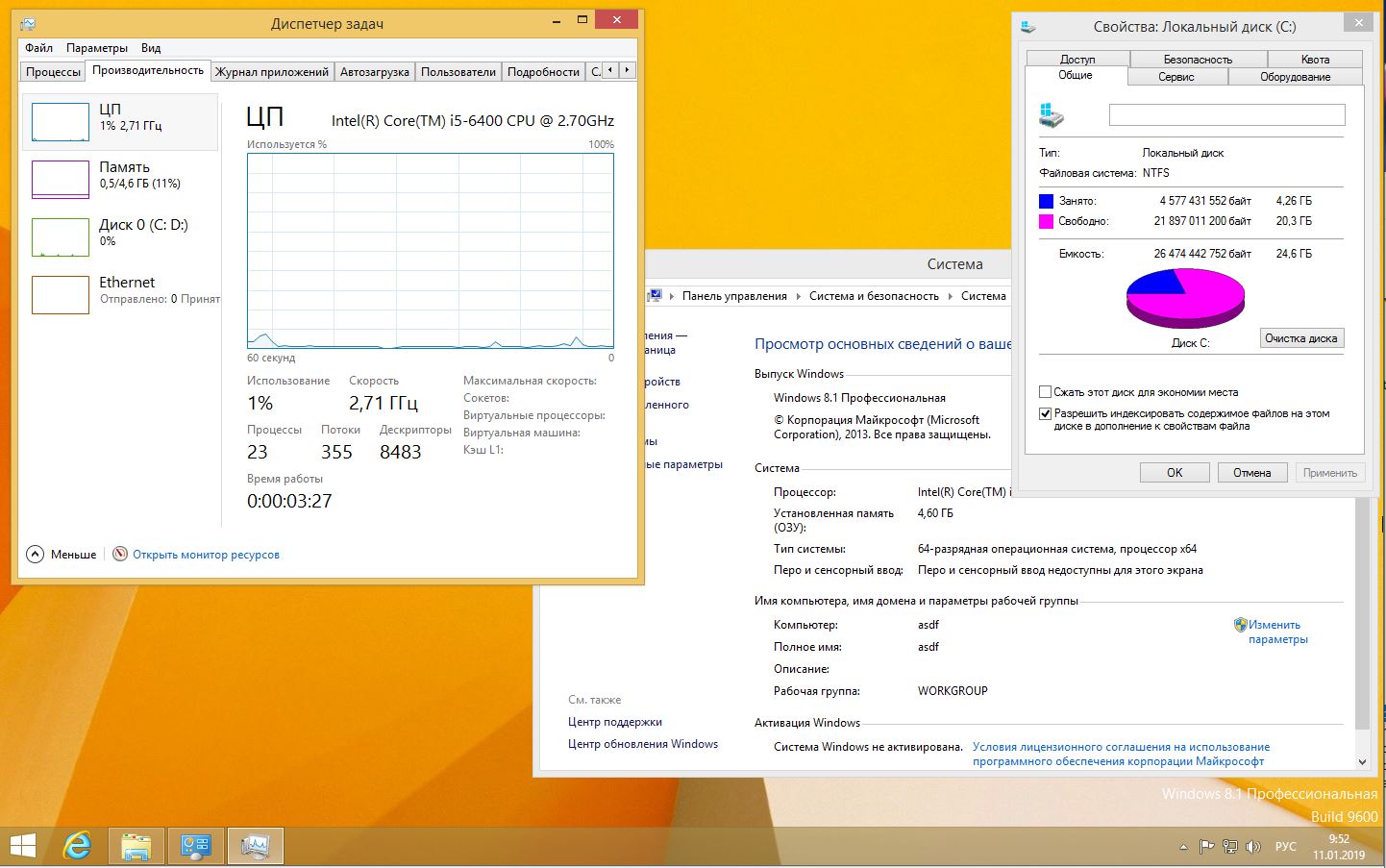Image resolution: width=1386 pixels, height=868 pixels.
Task: Toggle the file indexing checkbox
Action: 1045,413
